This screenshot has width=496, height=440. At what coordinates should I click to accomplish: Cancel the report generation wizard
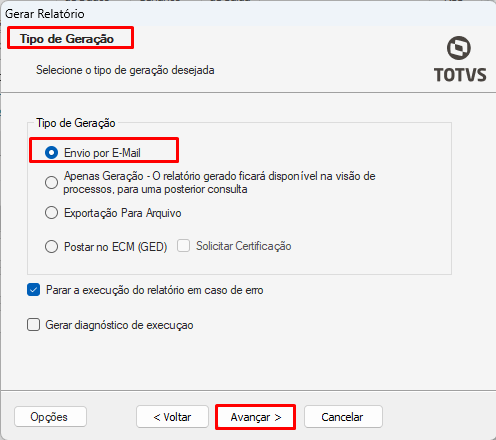click(343, 417)
